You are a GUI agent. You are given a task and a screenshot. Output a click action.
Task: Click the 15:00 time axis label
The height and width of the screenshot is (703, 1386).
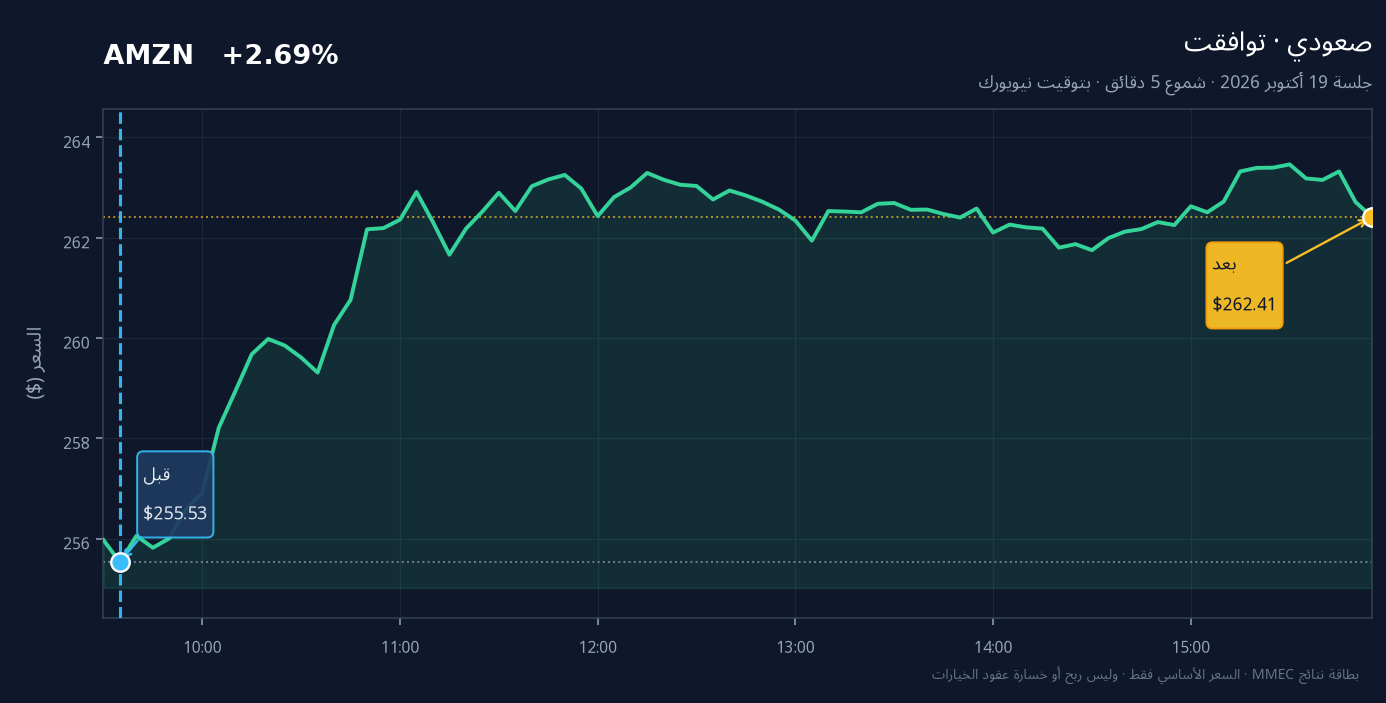[1191, 647]
